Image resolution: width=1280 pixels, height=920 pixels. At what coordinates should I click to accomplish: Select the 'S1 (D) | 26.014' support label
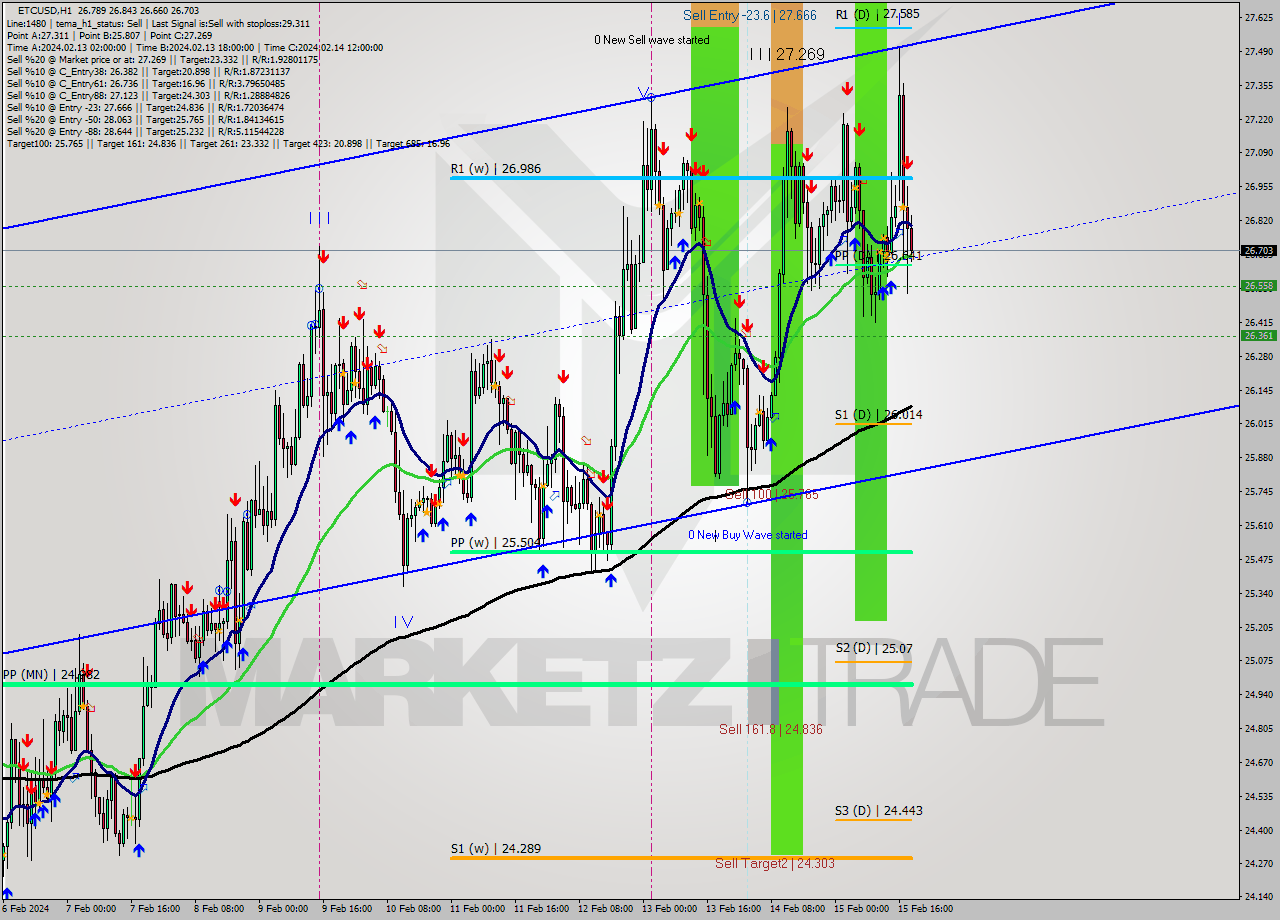879,414
